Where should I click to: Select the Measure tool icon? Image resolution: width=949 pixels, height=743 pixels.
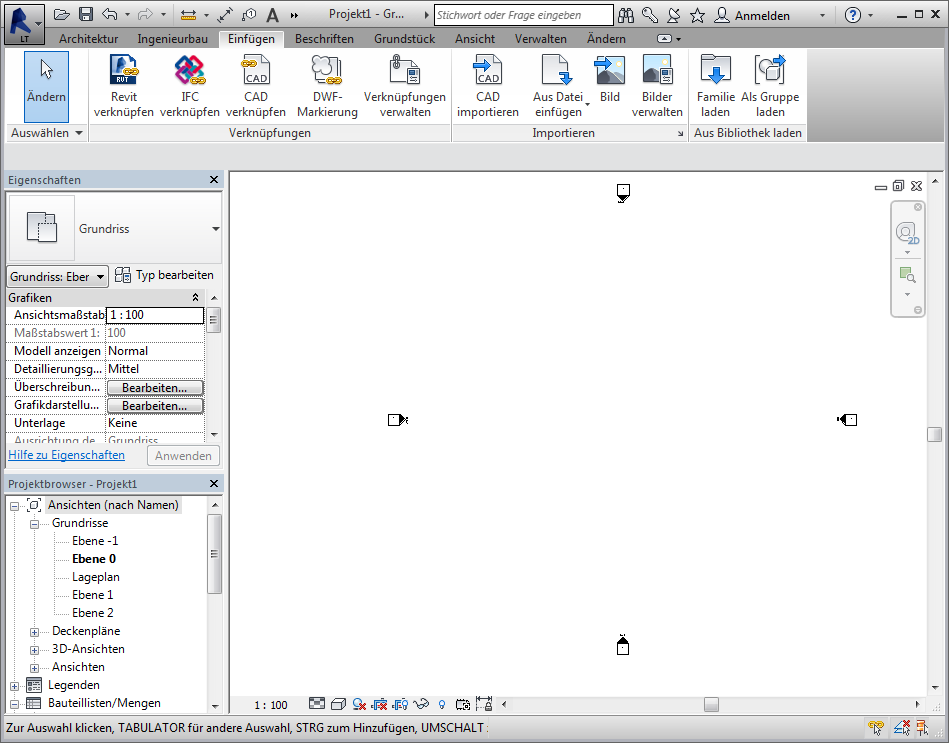tap(188, 15)
